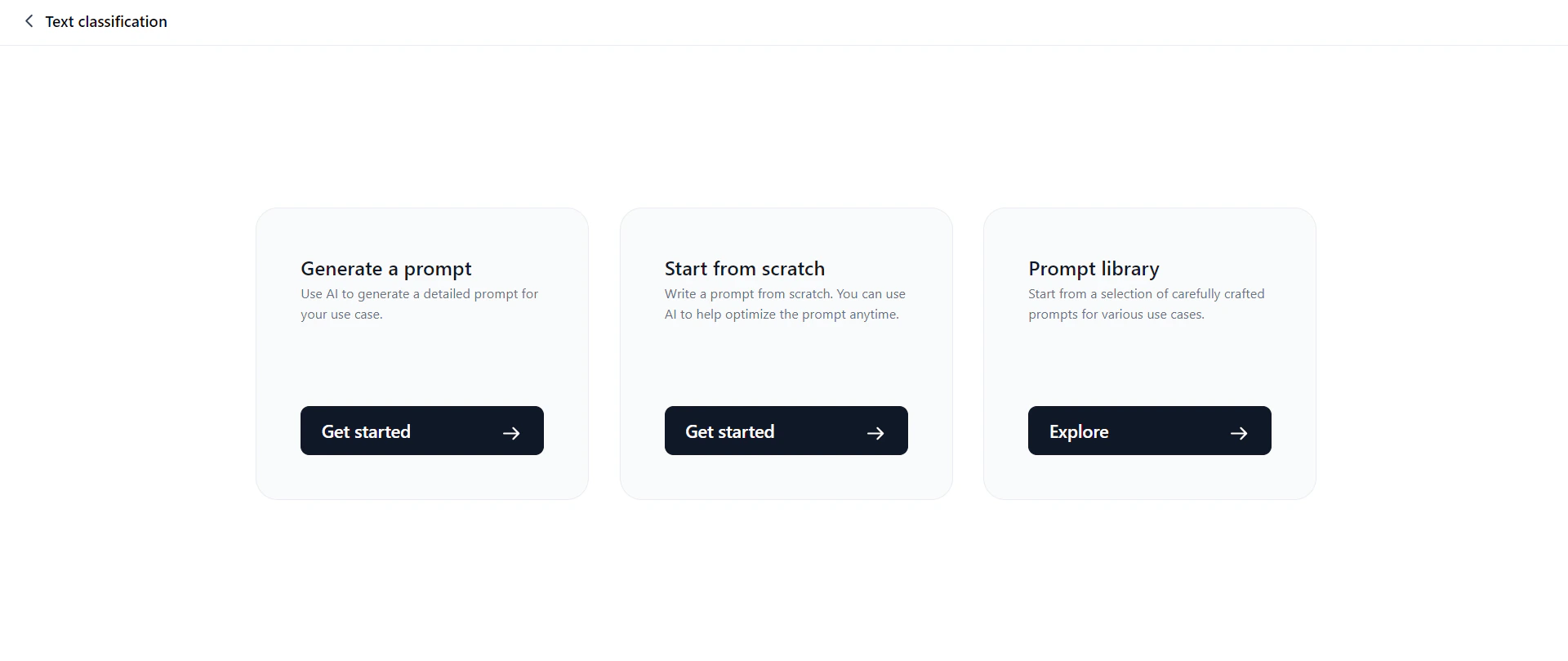Image resolution: width=1568 pixels, height=661 pixels.
Task: Click Get started under Generate a prompt
Action: pos(421,431)
